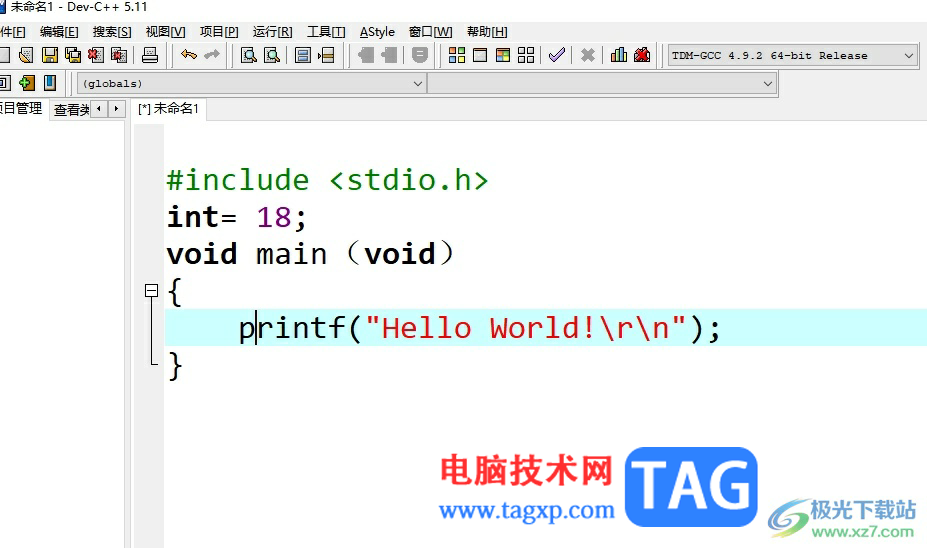This screenshot has width=927, height=548.
Task: Click the green plus insert icon
Action: coord(27,83)
